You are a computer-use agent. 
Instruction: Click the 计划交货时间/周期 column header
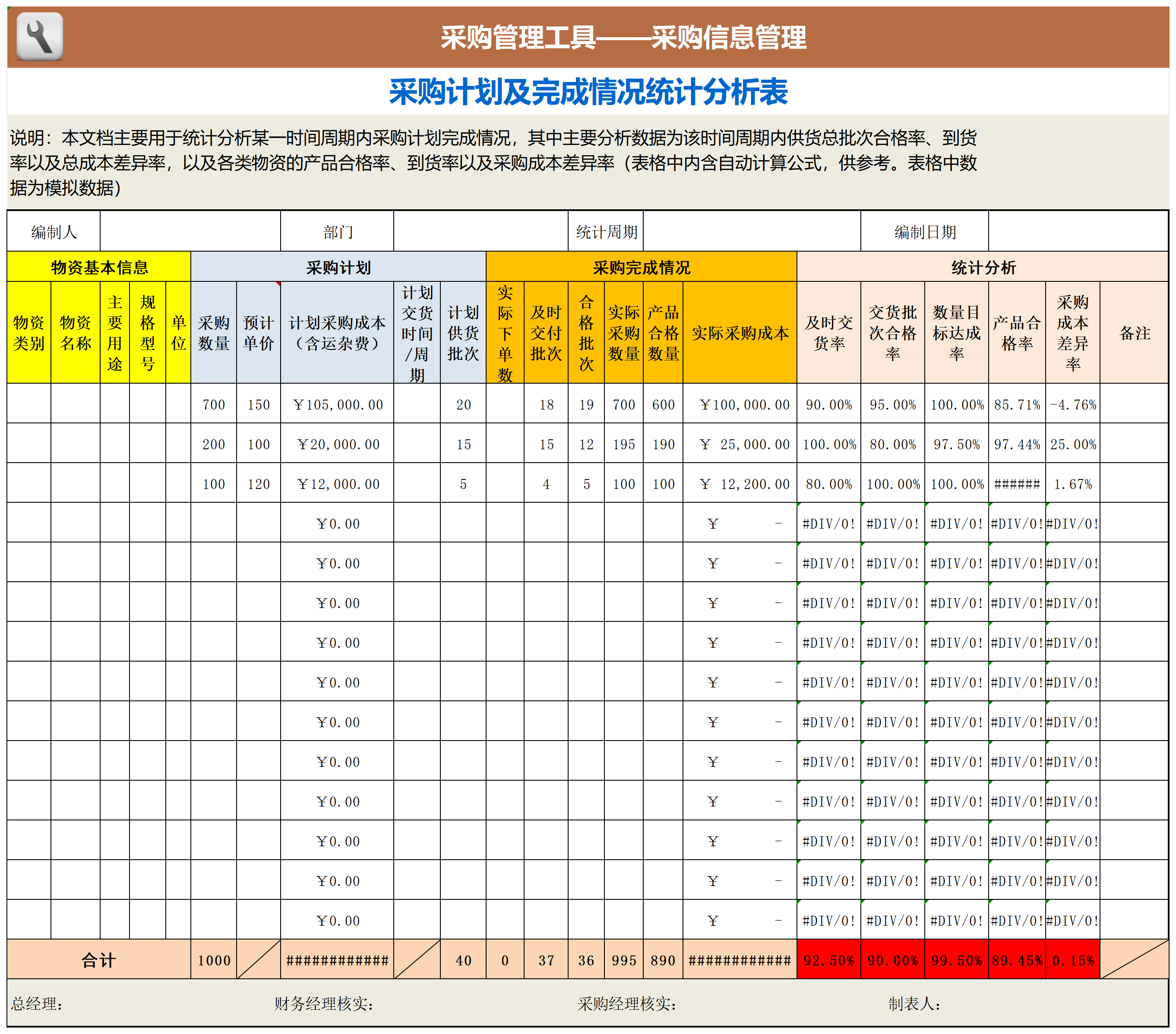point(417,332)
